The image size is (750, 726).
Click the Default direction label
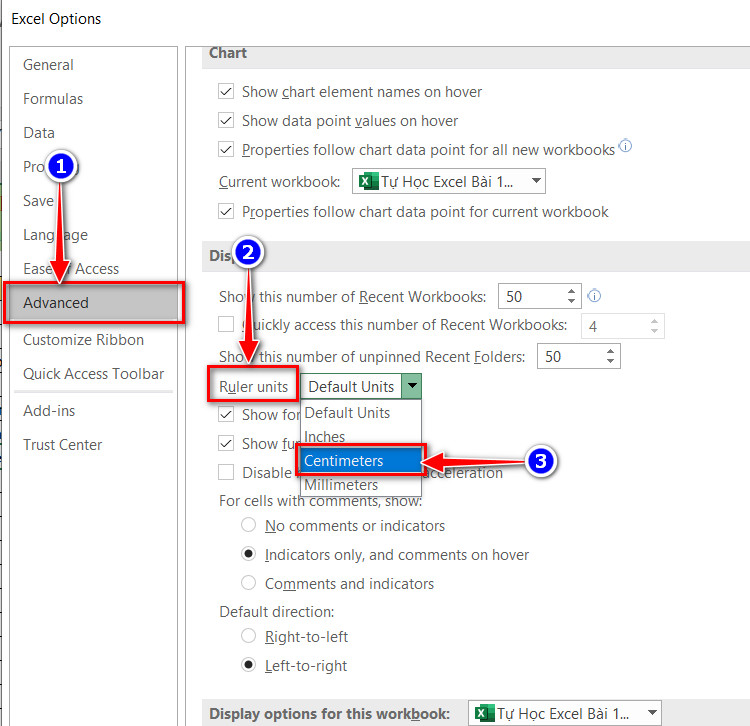276,612
